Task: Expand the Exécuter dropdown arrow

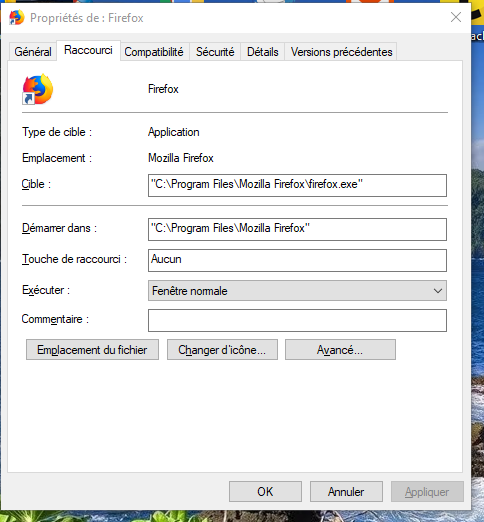Action: tap(438, 291)
